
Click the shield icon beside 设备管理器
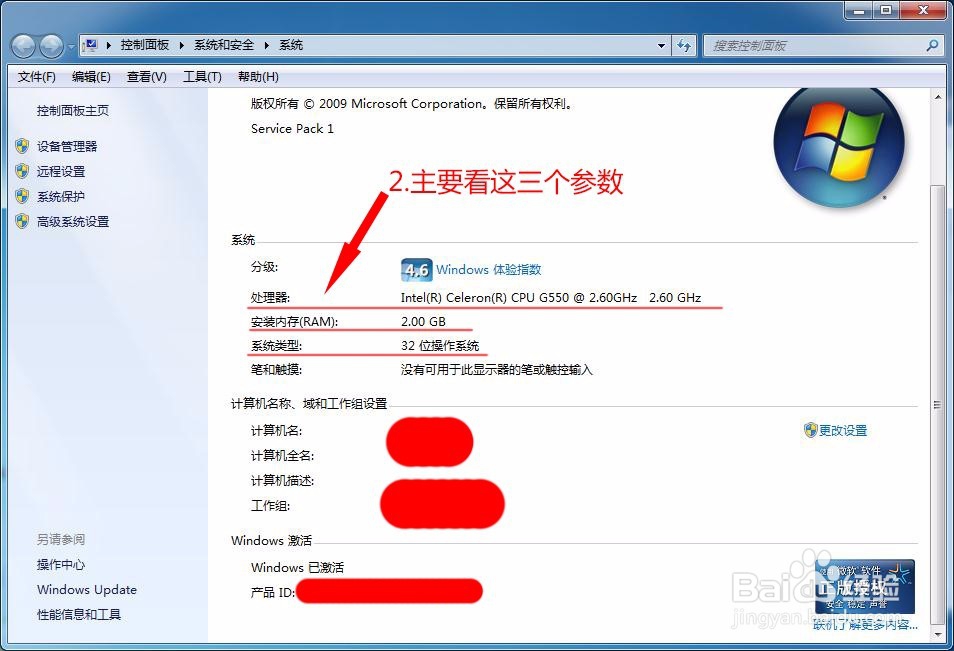click(22, 146)
